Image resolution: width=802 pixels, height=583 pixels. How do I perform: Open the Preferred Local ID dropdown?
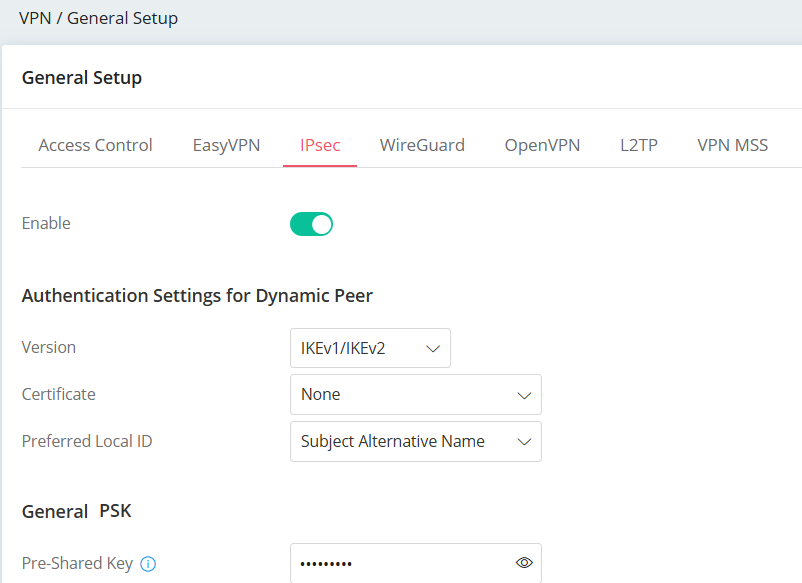(x=415, y=442)
